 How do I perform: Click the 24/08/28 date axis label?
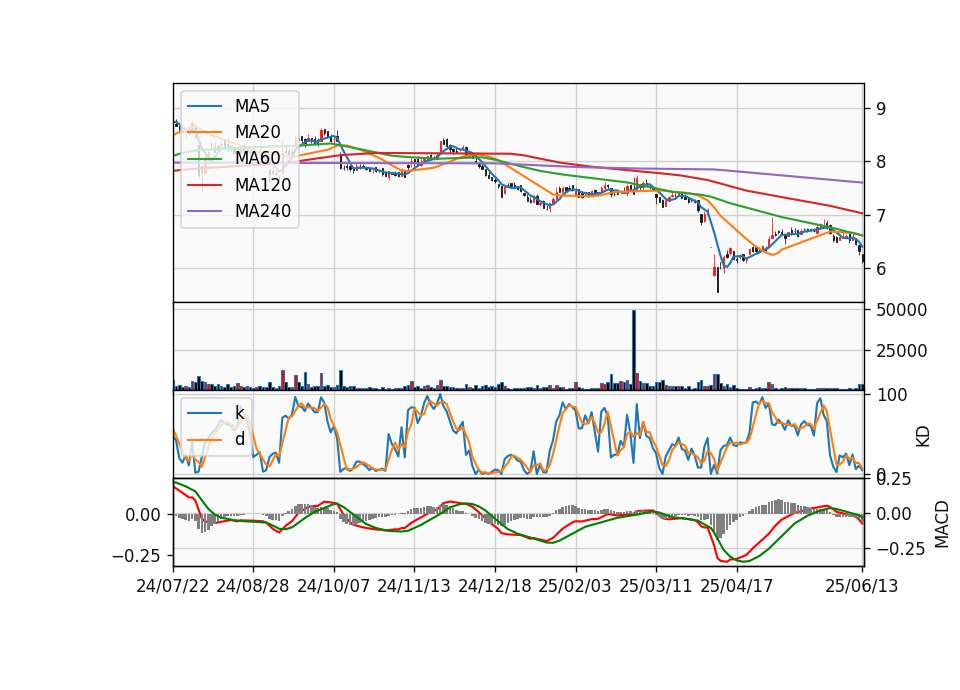click(253, 586)
